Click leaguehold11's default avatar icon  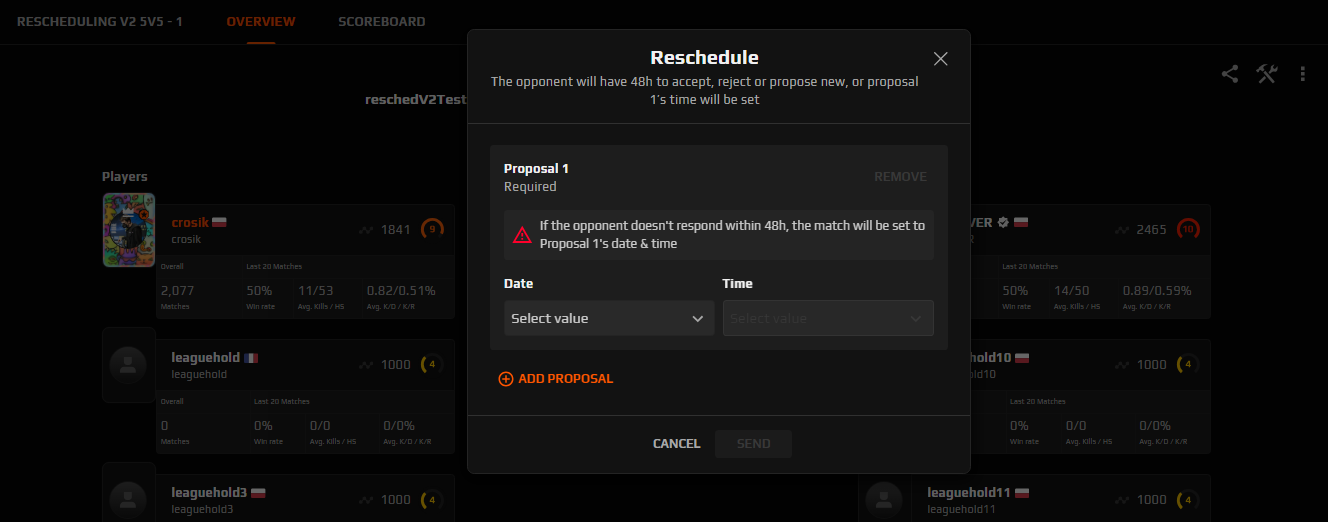(x=884, y=498)
